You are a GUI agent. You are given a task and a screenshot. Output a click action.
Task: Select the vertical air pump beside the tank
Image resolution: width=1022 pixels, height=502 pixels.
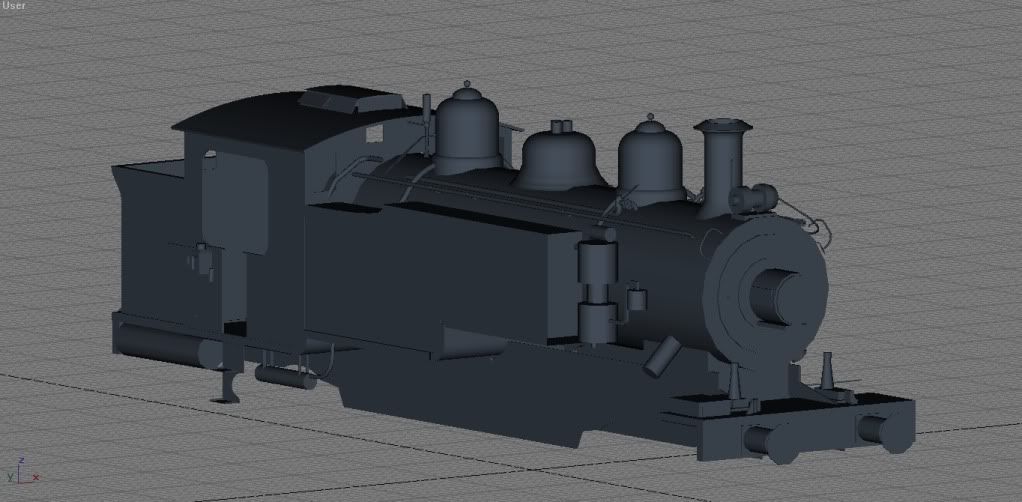tap(598, 284)
